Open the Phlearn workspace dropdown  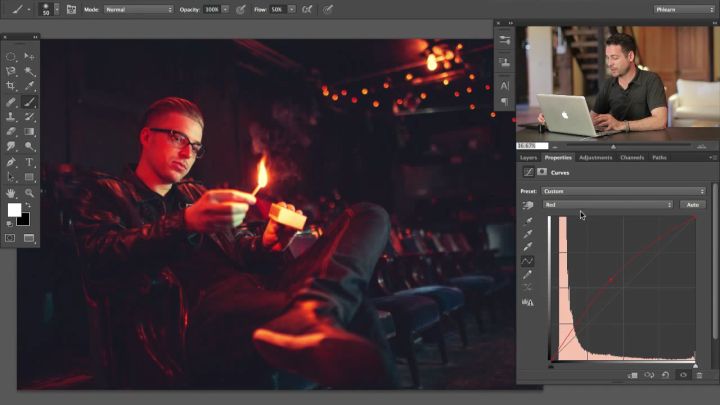pos(684,9)
